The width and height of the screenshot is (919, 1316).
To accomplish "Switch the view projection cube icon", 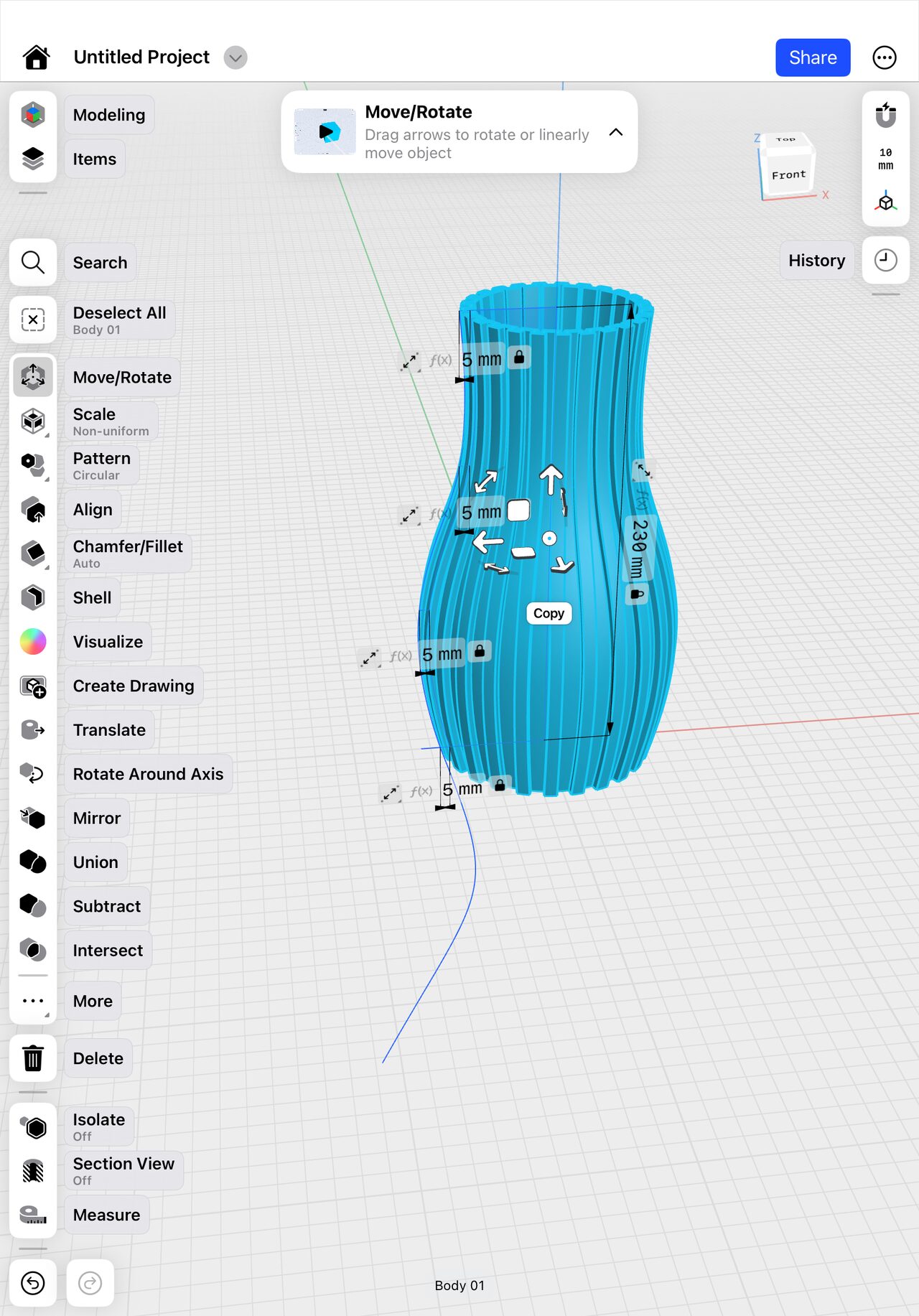I will click(x=886, y=202).
